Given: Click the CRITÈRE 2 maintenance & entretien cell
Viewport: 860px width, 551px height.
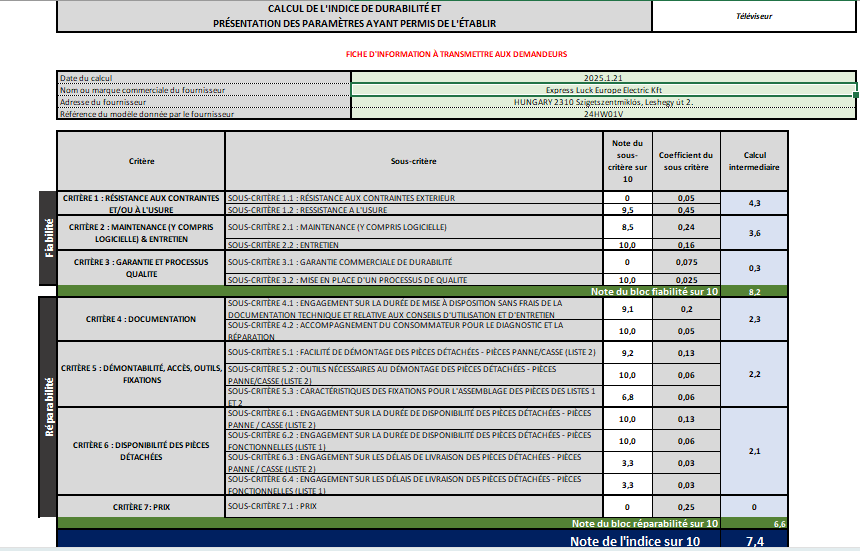Looking at the screenshot, I should coord(142,233).
